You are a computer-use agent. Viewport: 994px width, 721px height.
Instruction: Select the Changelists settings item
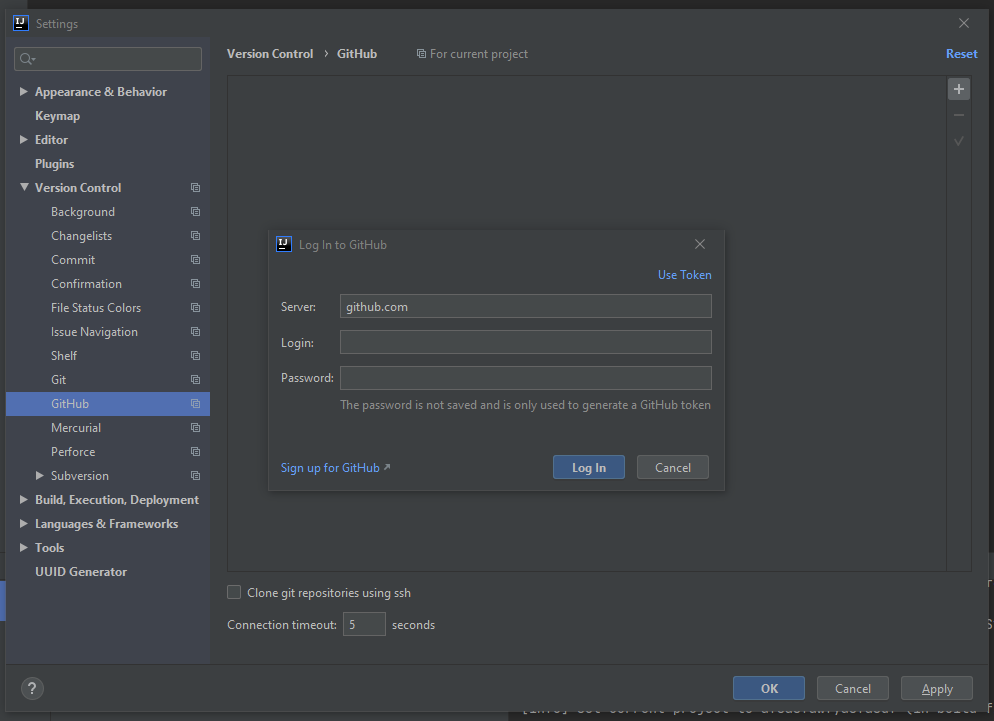82,236
